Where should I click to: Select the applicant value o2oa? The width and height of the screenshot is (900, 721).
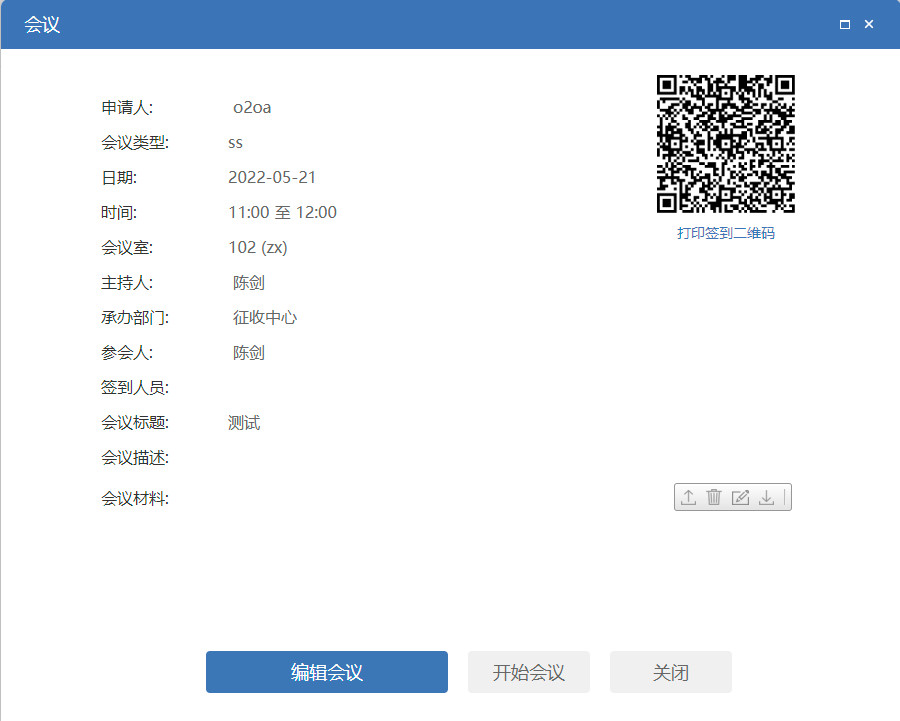coord(252,108)
